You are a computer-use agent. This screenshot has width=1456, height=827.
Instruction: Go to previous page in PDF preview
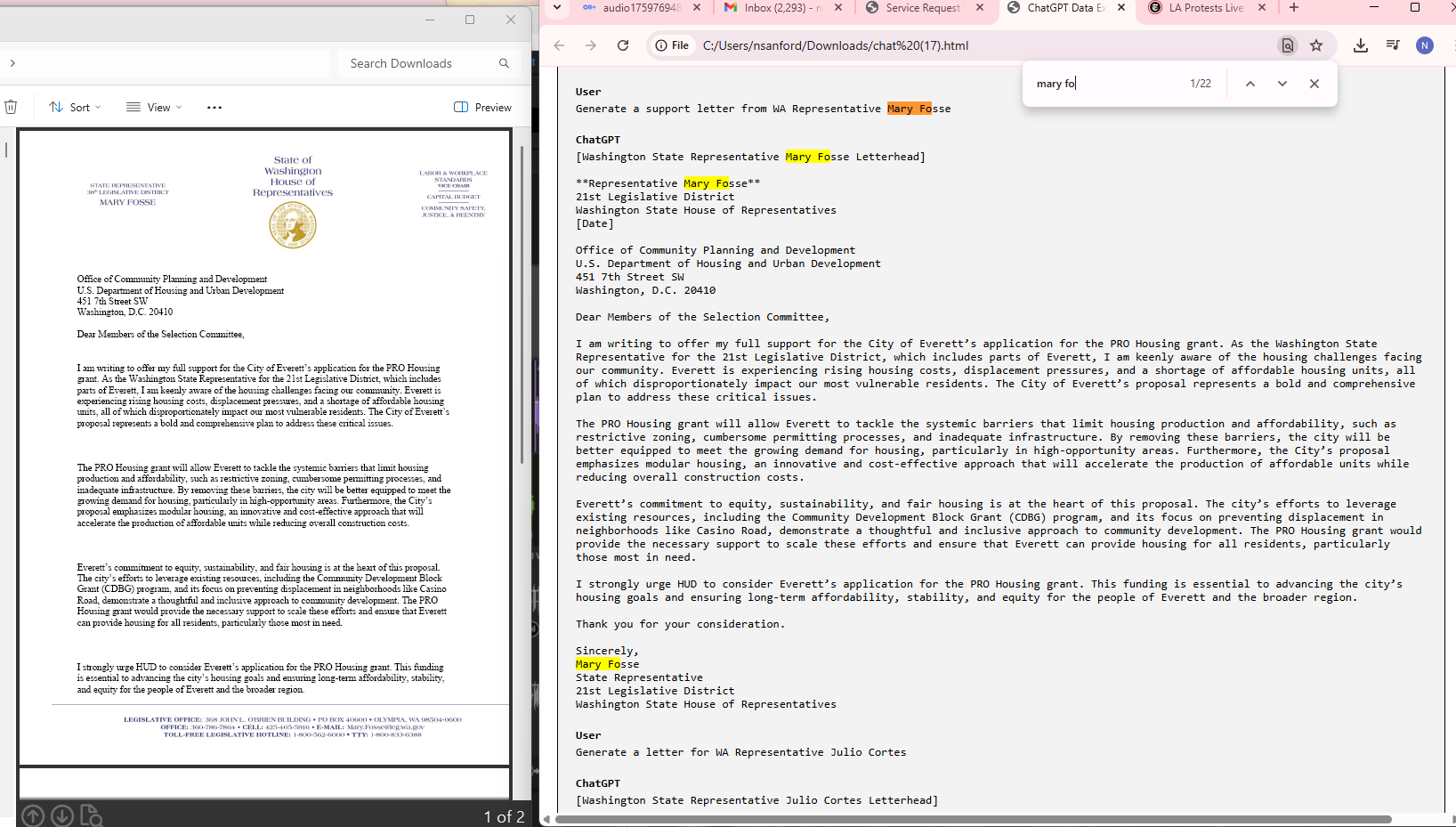[x=33, y=815]
